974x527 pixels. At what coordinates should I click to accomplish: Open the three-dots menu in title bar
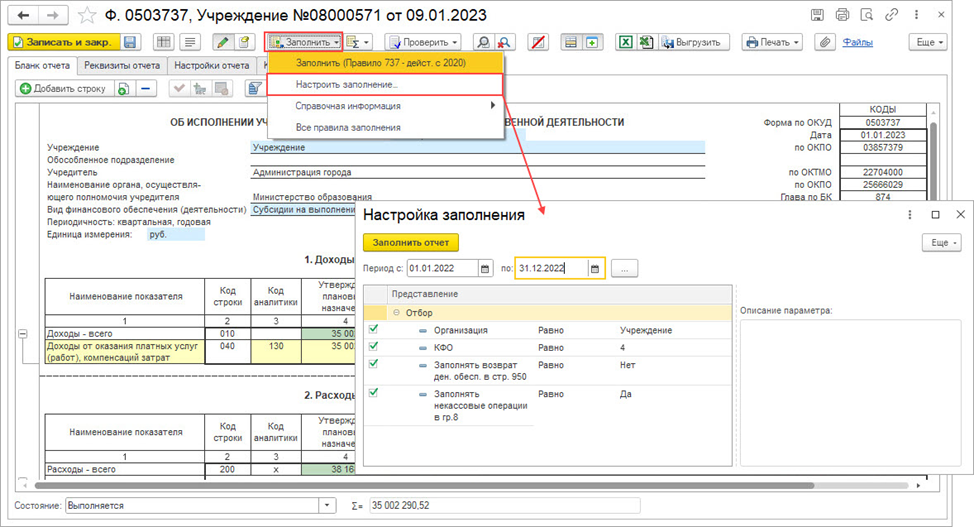[x=916, y=15]
